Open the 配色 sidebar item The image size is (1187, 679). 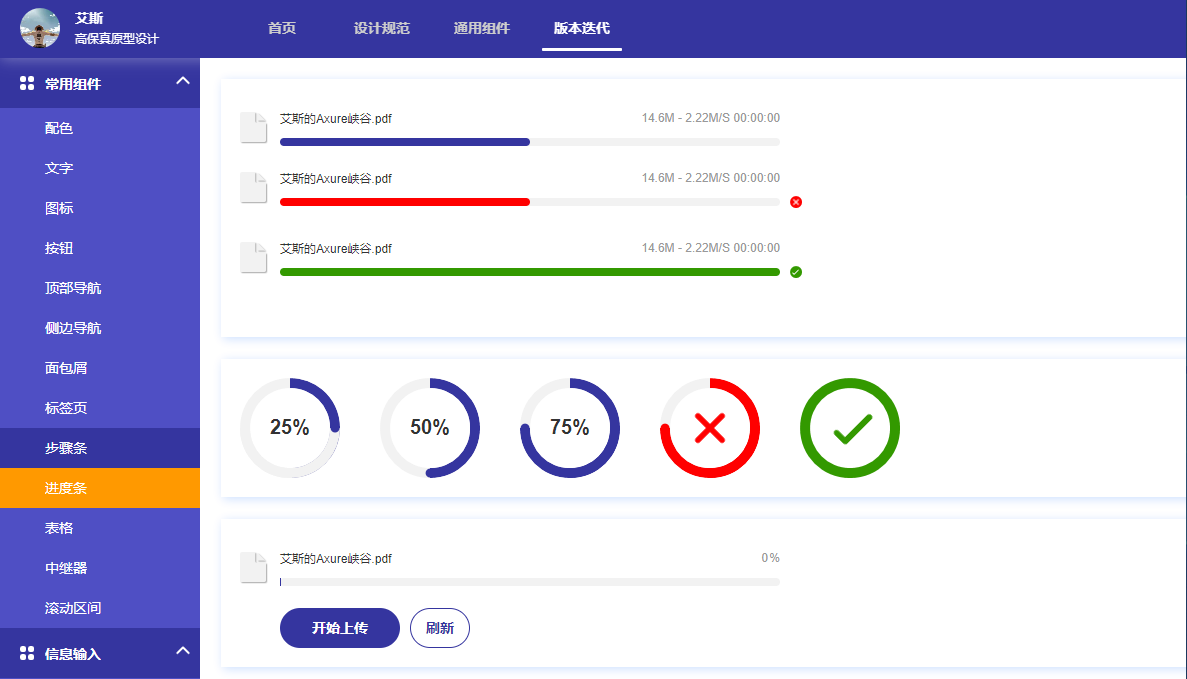point(100,128)
